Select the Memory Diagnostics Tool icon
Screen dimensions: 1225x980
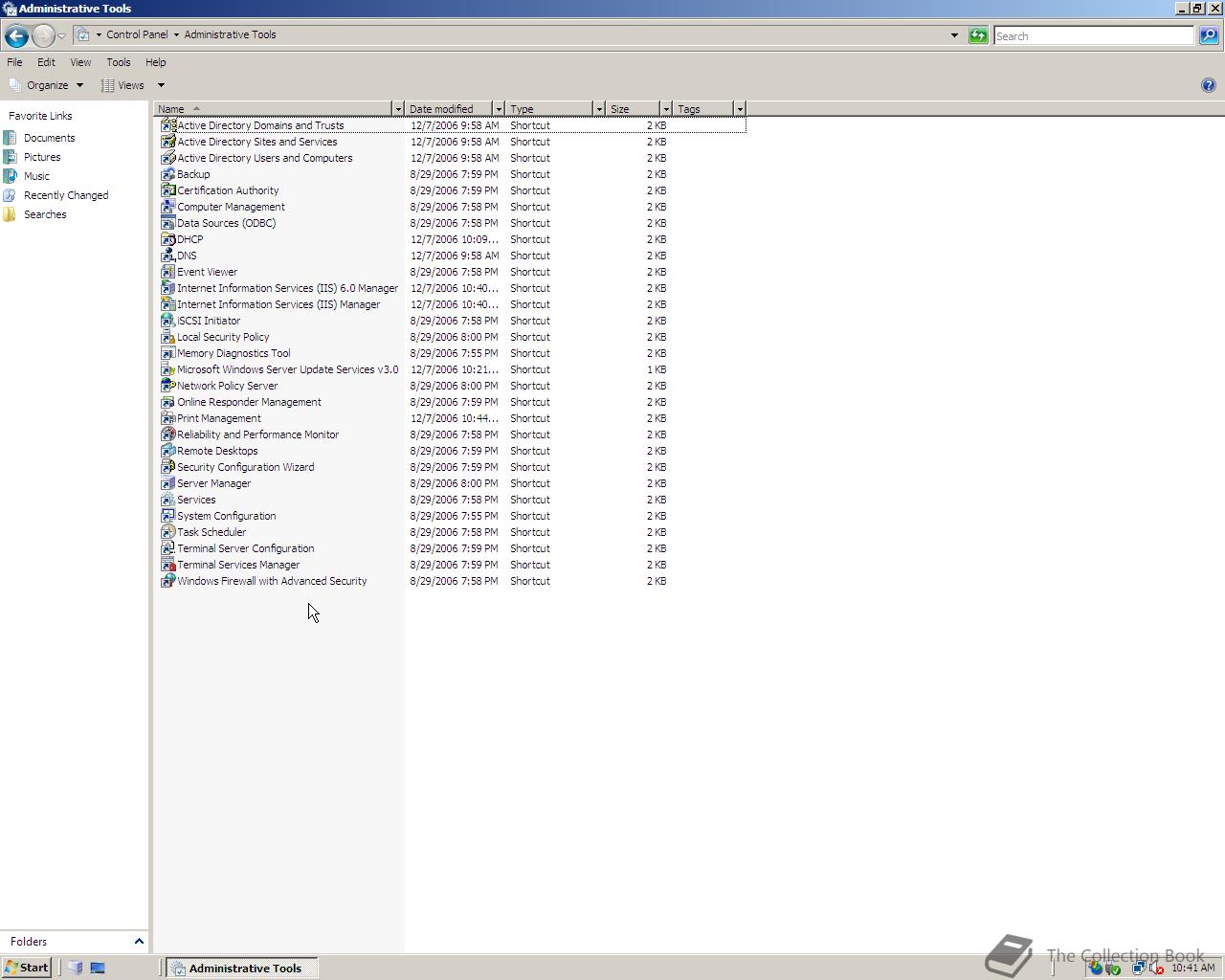[167, 353]
